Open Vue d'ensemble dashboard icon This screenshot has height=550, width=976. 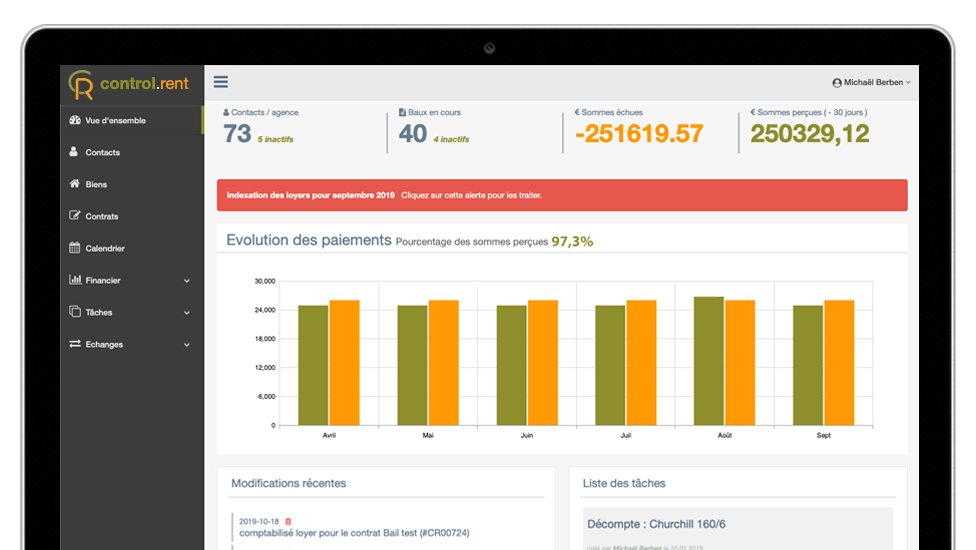point(75,120)
